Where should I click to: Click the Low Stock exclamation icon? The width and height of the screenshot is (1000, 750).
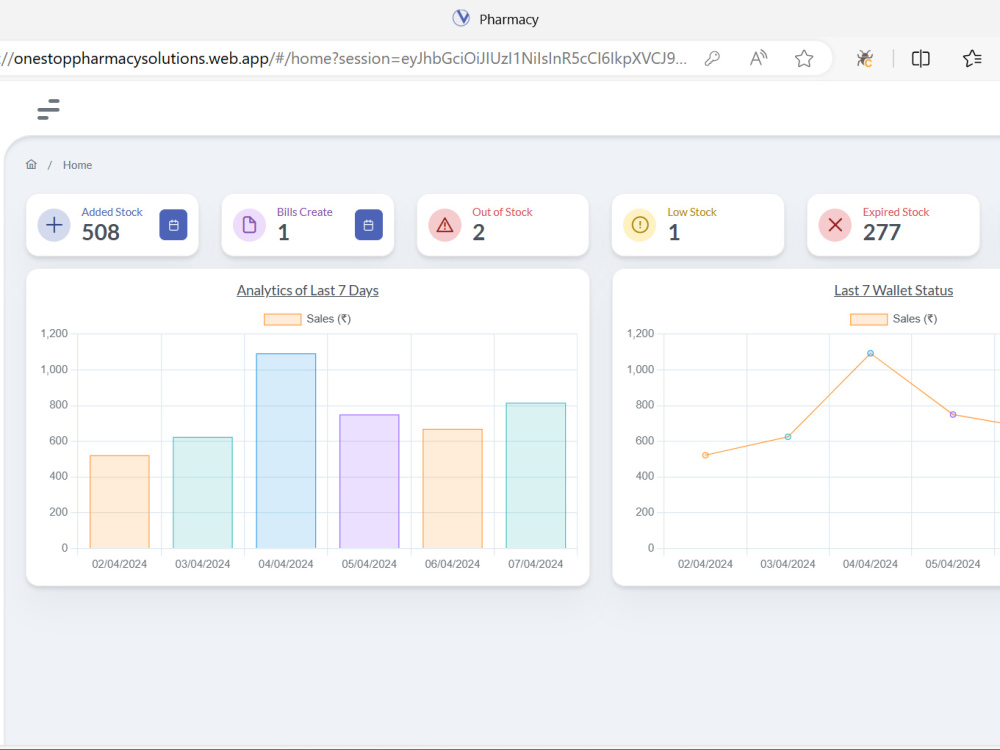[x=640, y=225]
